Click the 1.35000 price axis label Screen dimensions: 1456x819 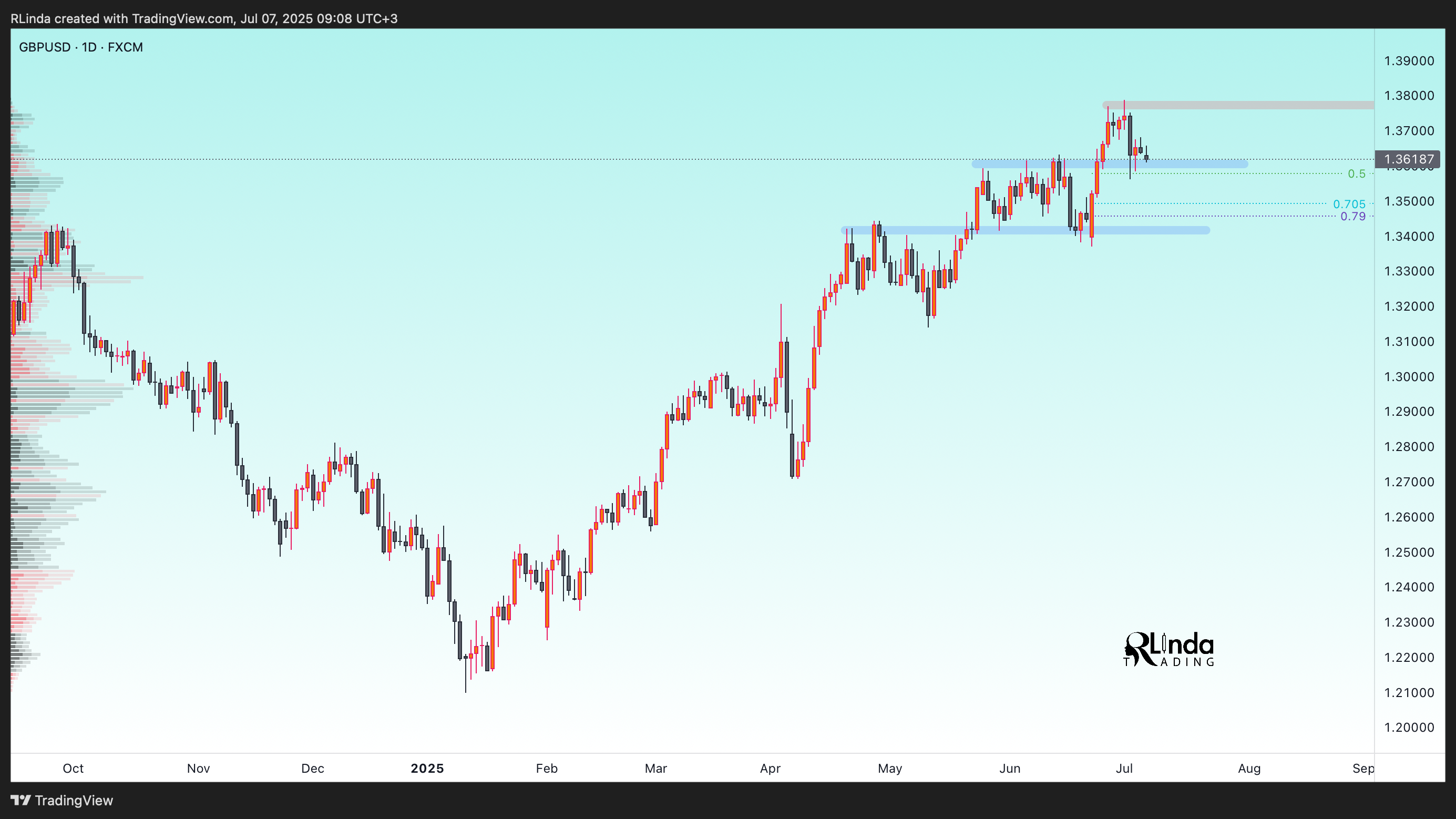(1409, 201)
